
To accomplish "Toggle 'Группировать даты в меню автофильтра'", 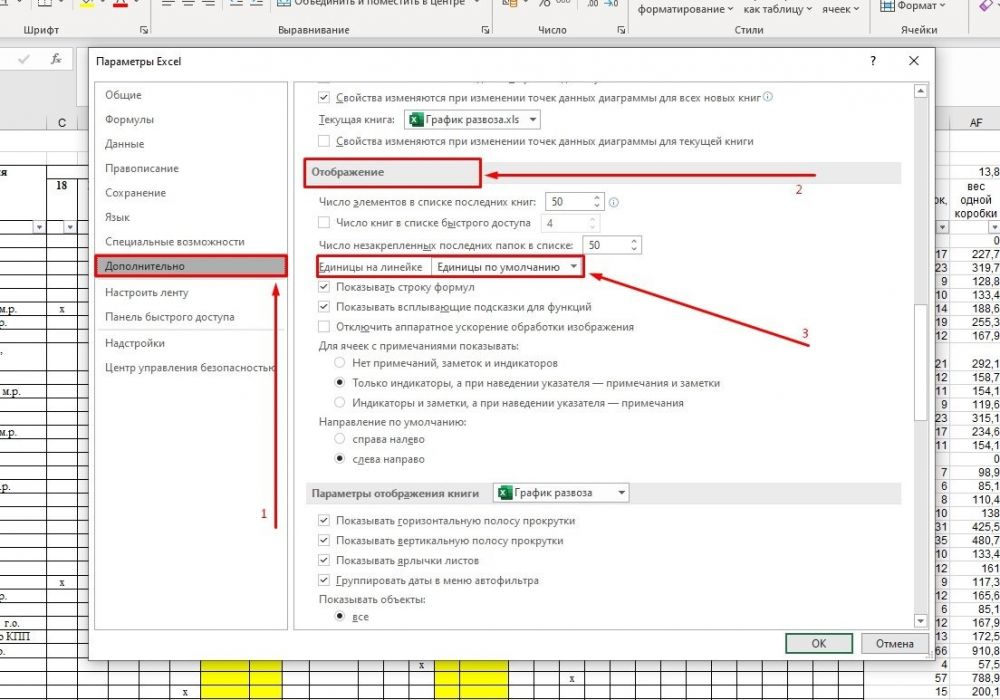I will pos(324,580).
